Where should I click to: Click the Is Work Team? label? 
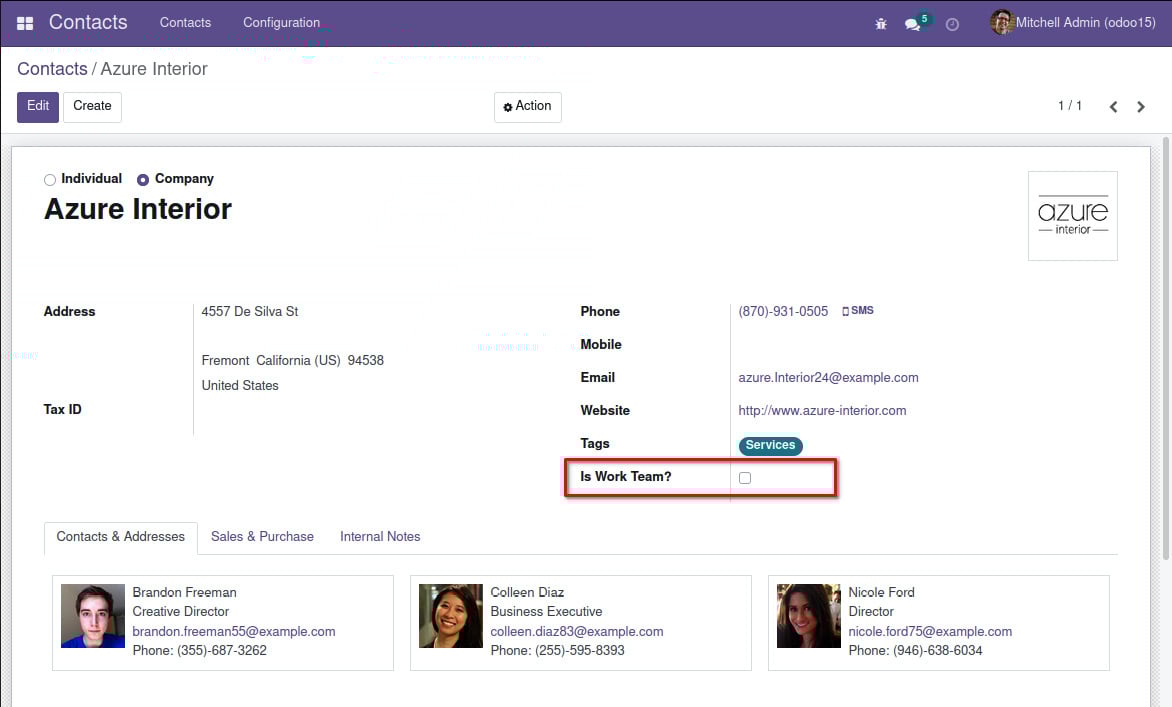click(626, 477)
